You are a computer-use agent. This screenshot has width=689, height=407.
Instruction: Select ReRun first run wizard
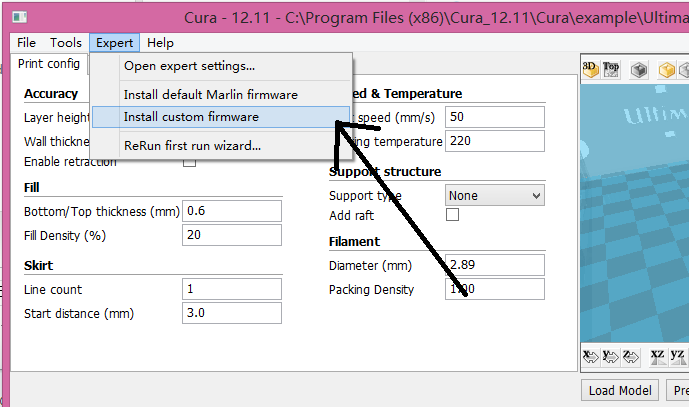click(192, 145)
